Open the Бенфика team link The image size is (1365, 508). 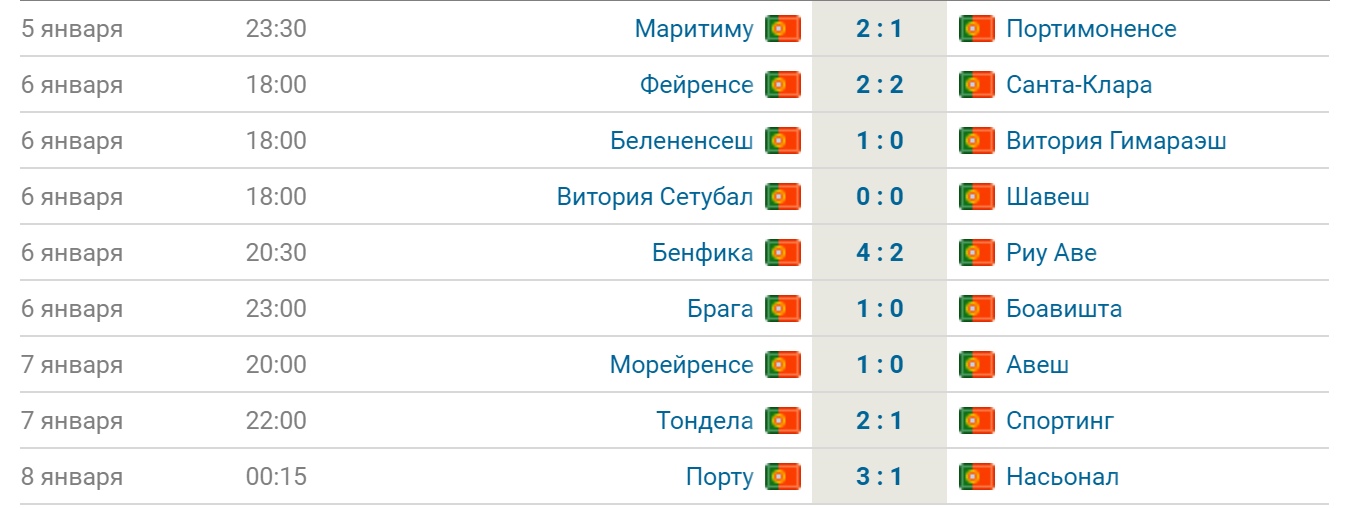click(x=703, y=253)
